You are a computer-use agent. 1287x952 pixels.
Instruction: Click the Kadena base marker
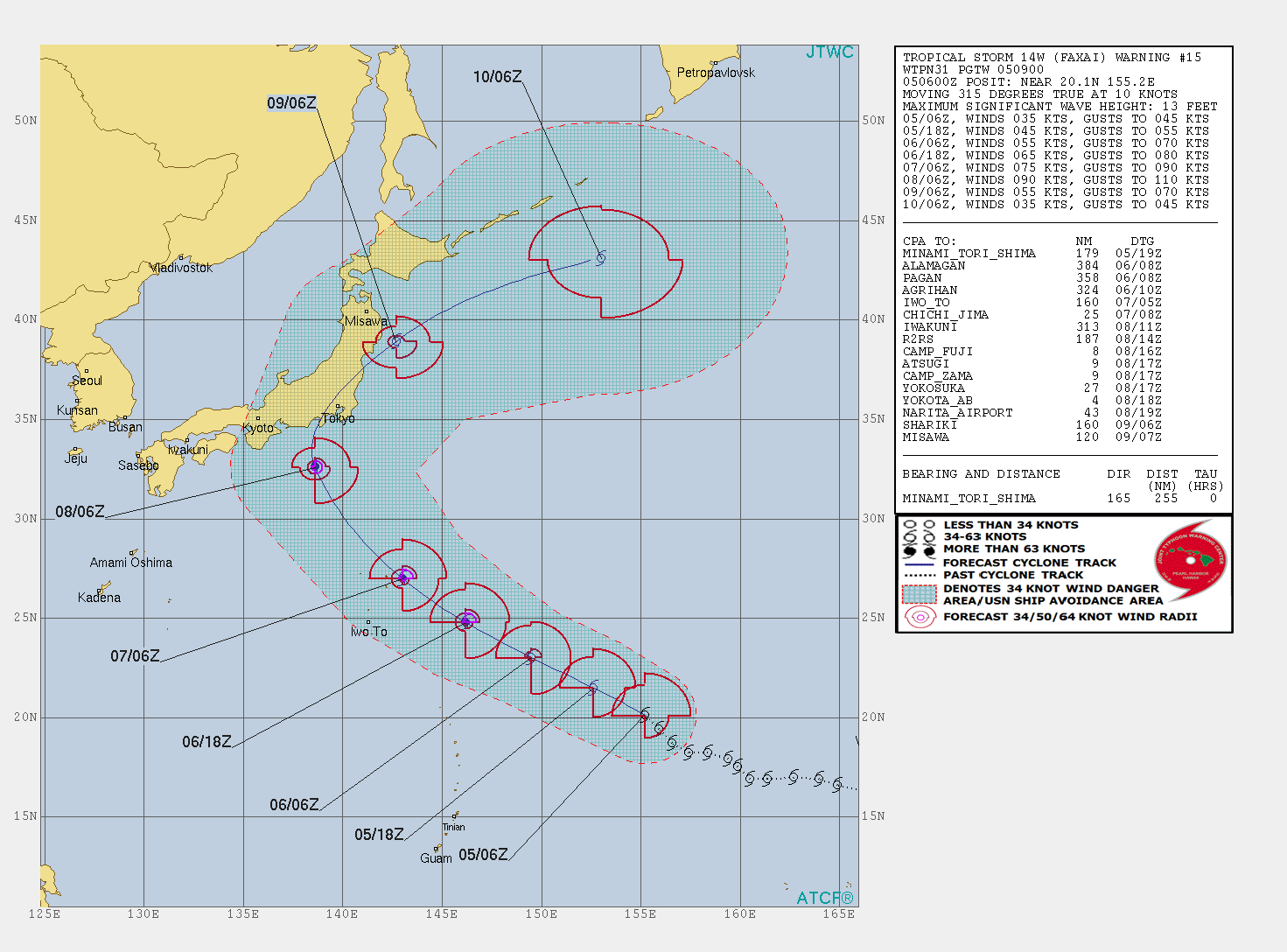pos(100,590)
